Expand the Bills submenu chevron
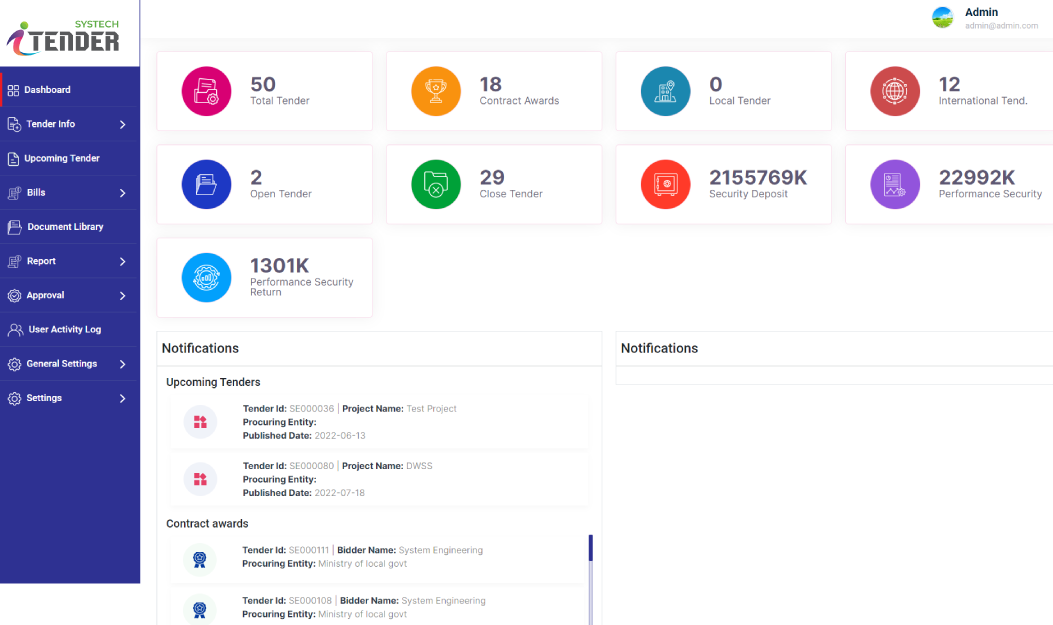The image size is (1053, 625). click(x=122, y=193)
